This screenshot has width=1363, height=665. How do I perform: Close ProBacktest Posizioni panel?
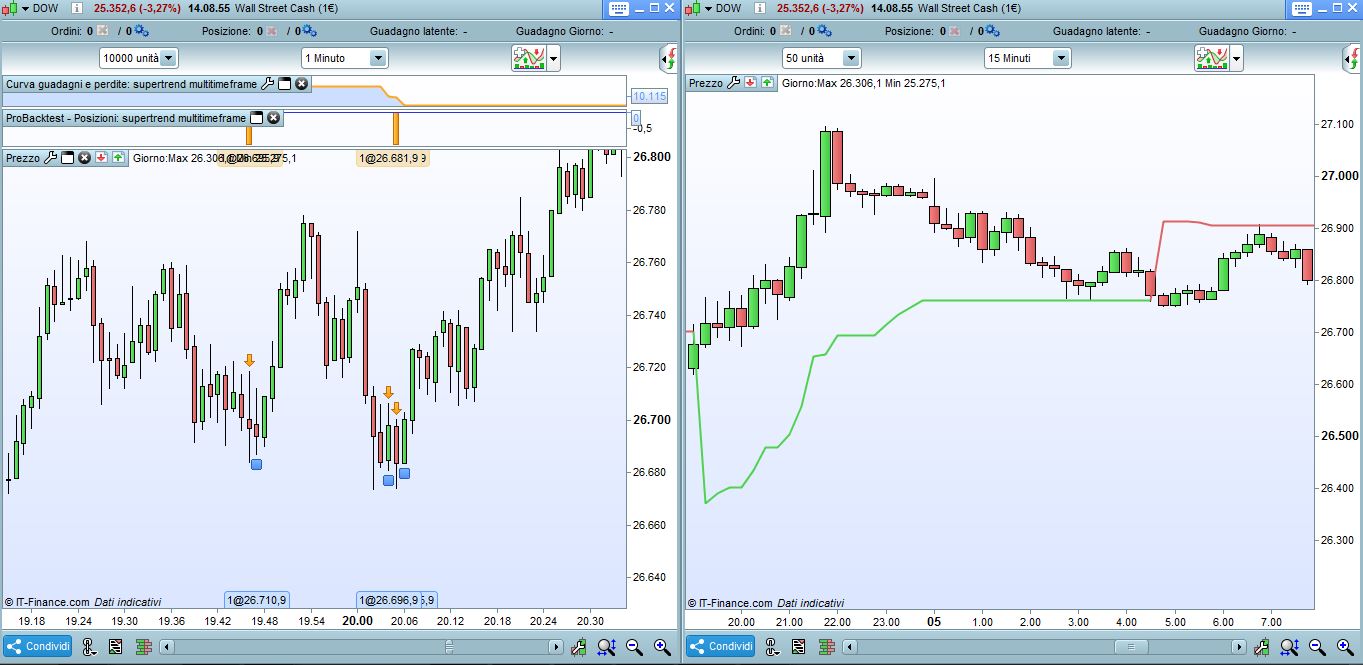[x=273, y=118]
